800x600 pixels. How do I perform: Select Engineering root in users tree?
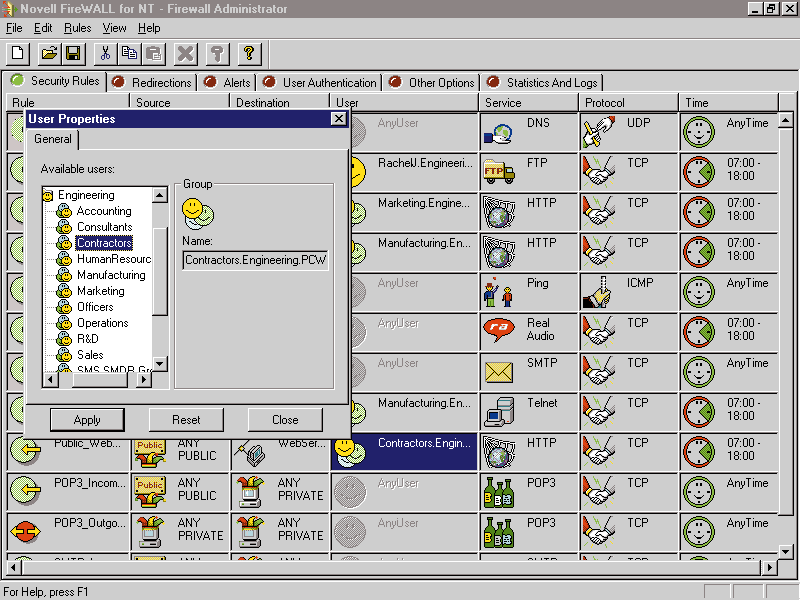pyautogui.click(x=86, y=195)
